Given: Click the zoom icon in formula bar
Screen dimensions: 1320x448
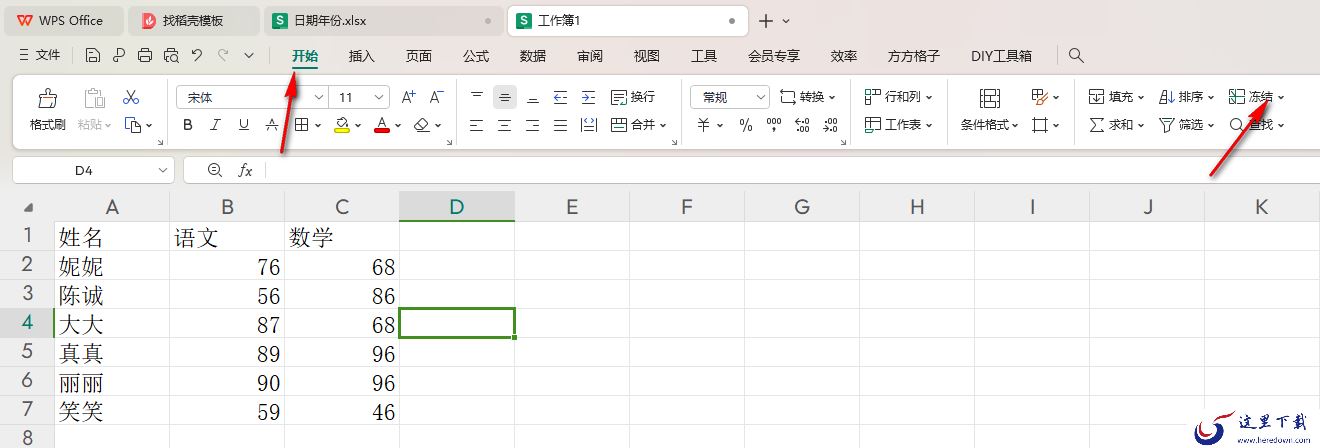Looking at the screenshot, I should coord(214,171).
